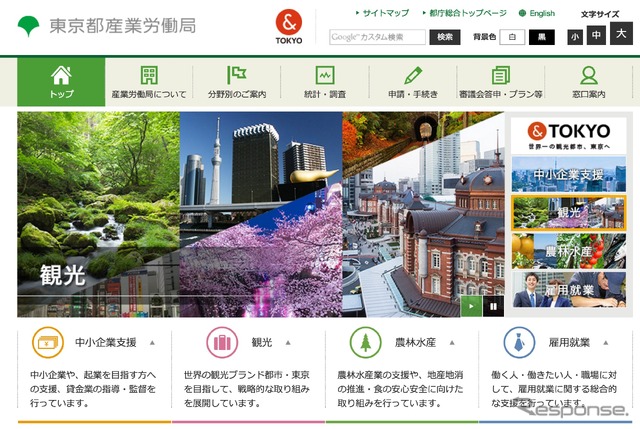This screenshot has height=429, width=640.
Task: Select large text size 大
Action: coord(621,33)
